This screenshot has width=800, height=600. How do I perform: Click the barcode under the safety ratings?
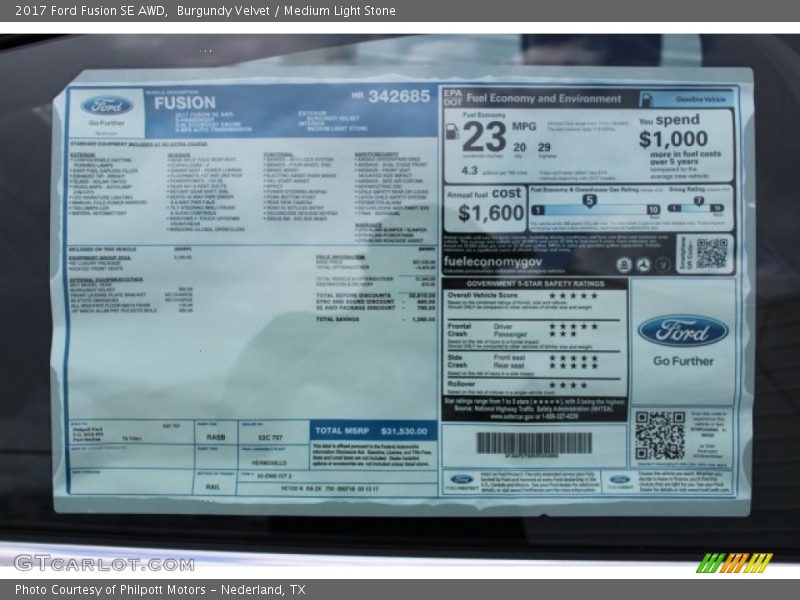[x=533, y=443]
